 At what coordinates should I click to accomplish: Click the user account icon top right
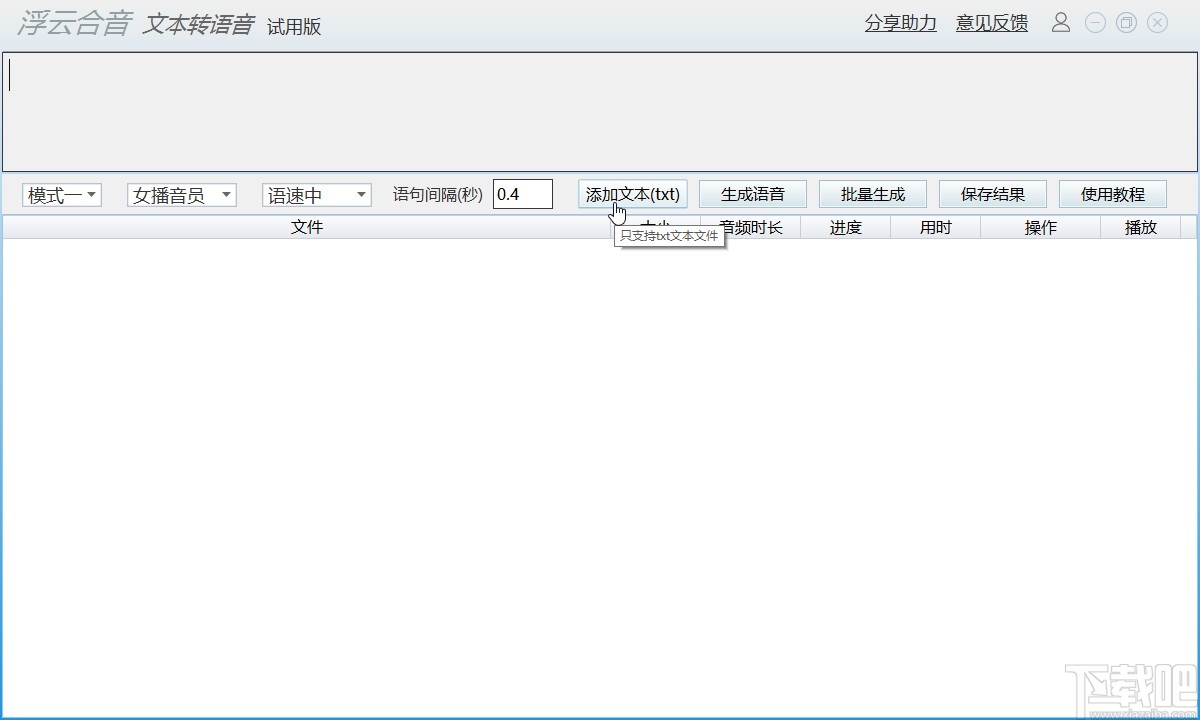point(1060,22)
